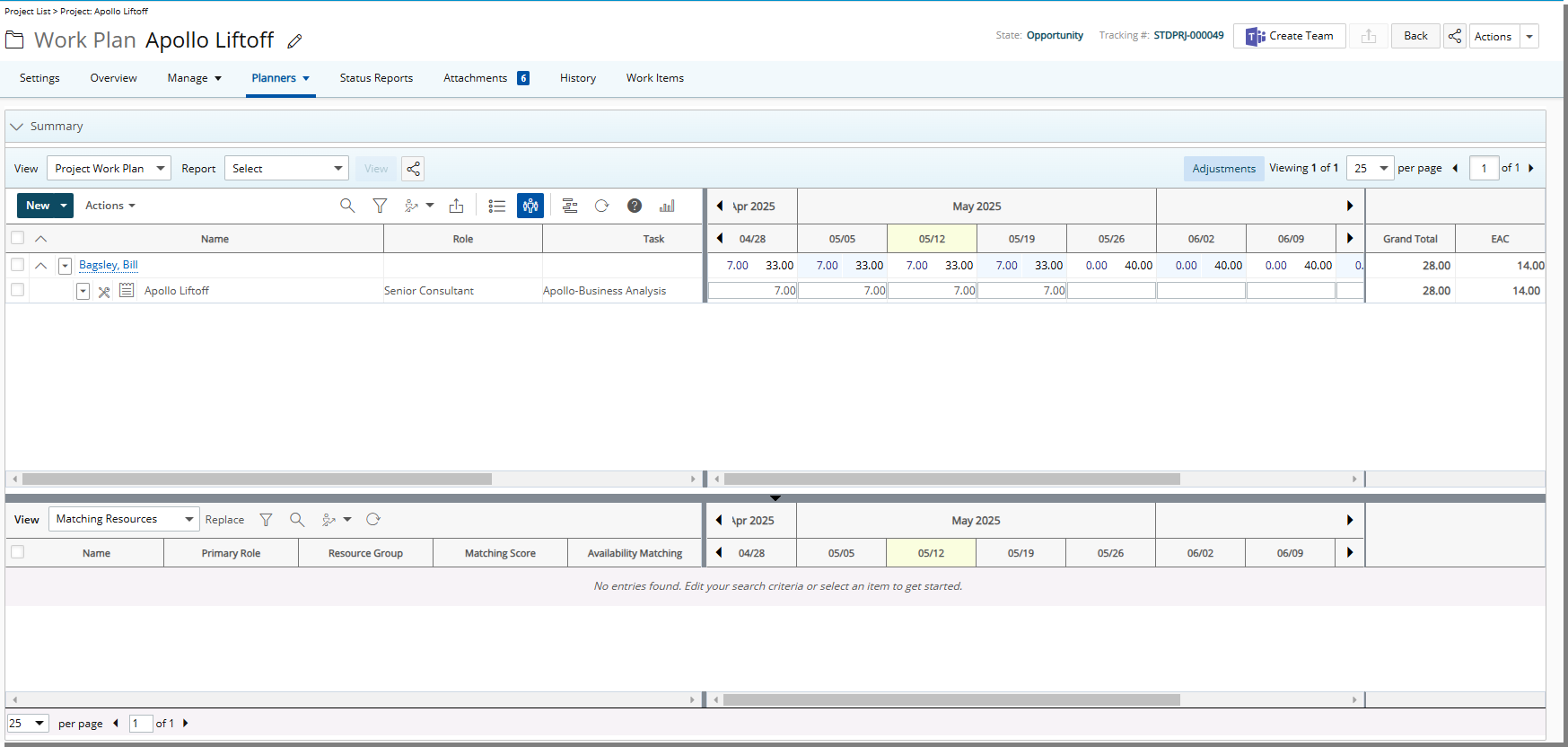The height and width of the screenshot is (747, 1568).
Task: Go to earlier months in the upper timeline header
Action: click(x=720, y=206)
